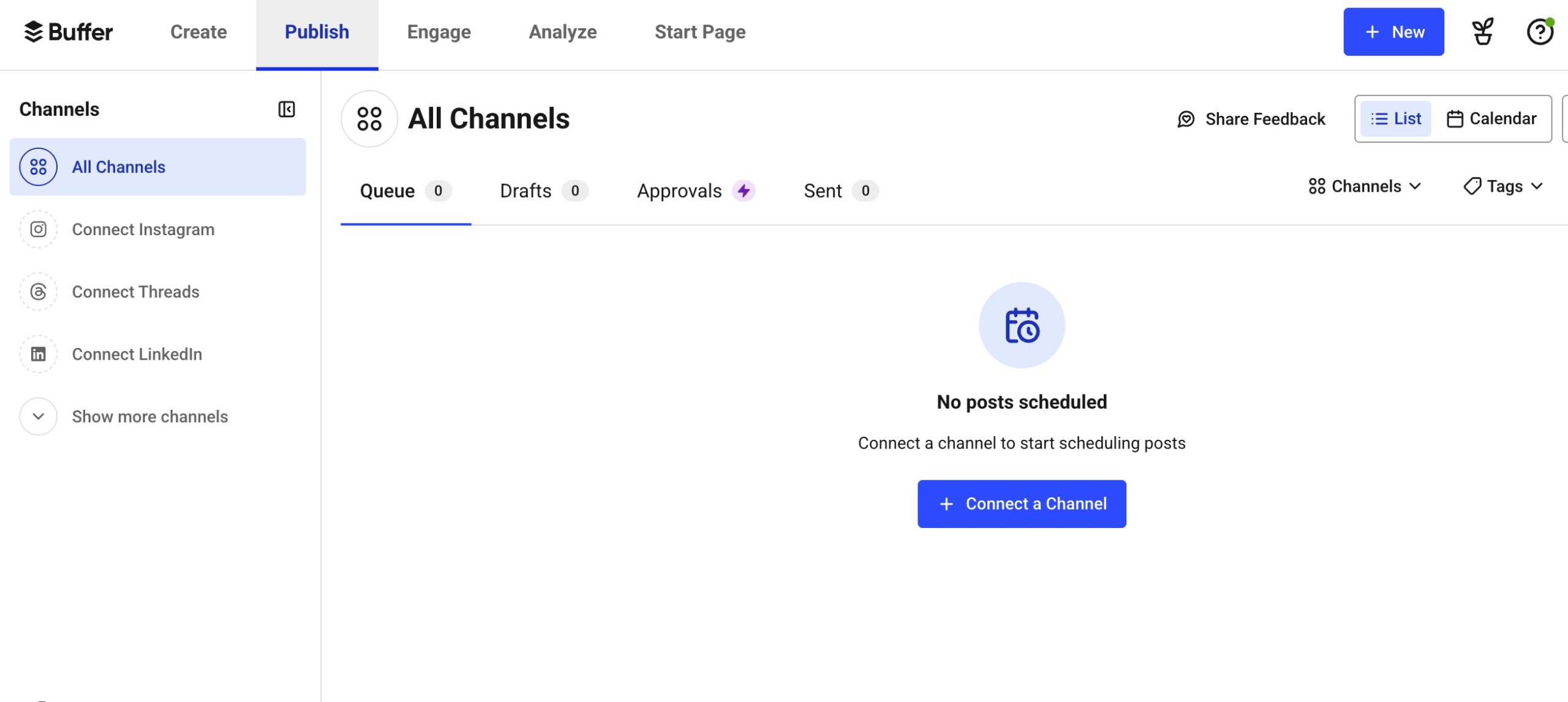Open the Sent tab
1568x702 pixels.
click(x=842, y=191)
